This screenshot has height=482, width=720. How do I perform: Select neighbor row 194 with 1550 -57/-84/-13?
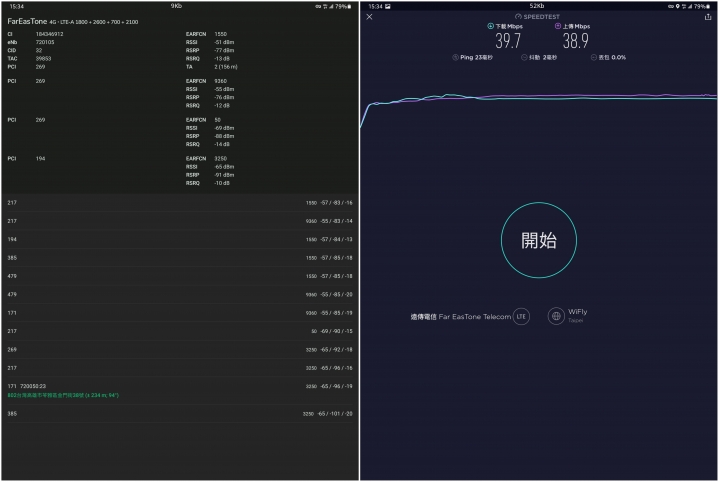click(180, 239)
